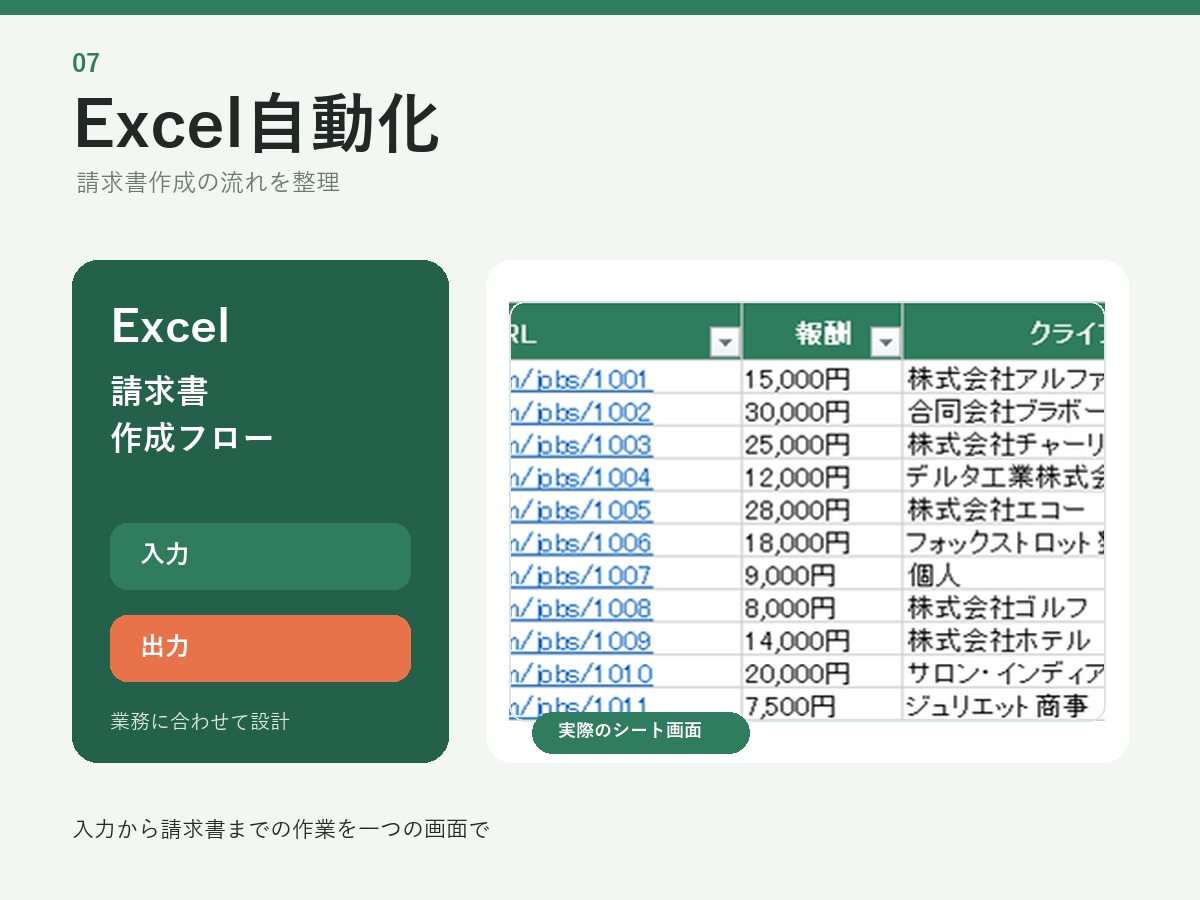Click the slide title Excel自動化
1200x900 pixels.
pos(256,124)
